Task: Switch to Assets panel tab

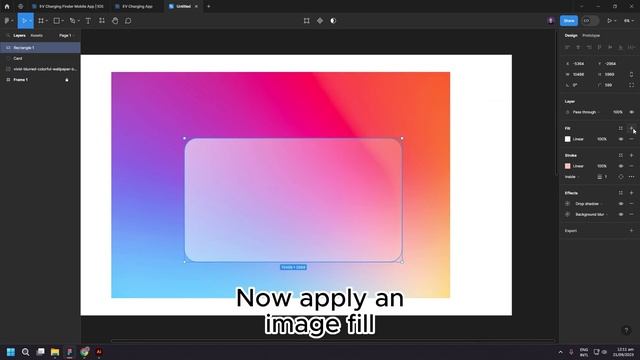Action: [x=36, y=36]
